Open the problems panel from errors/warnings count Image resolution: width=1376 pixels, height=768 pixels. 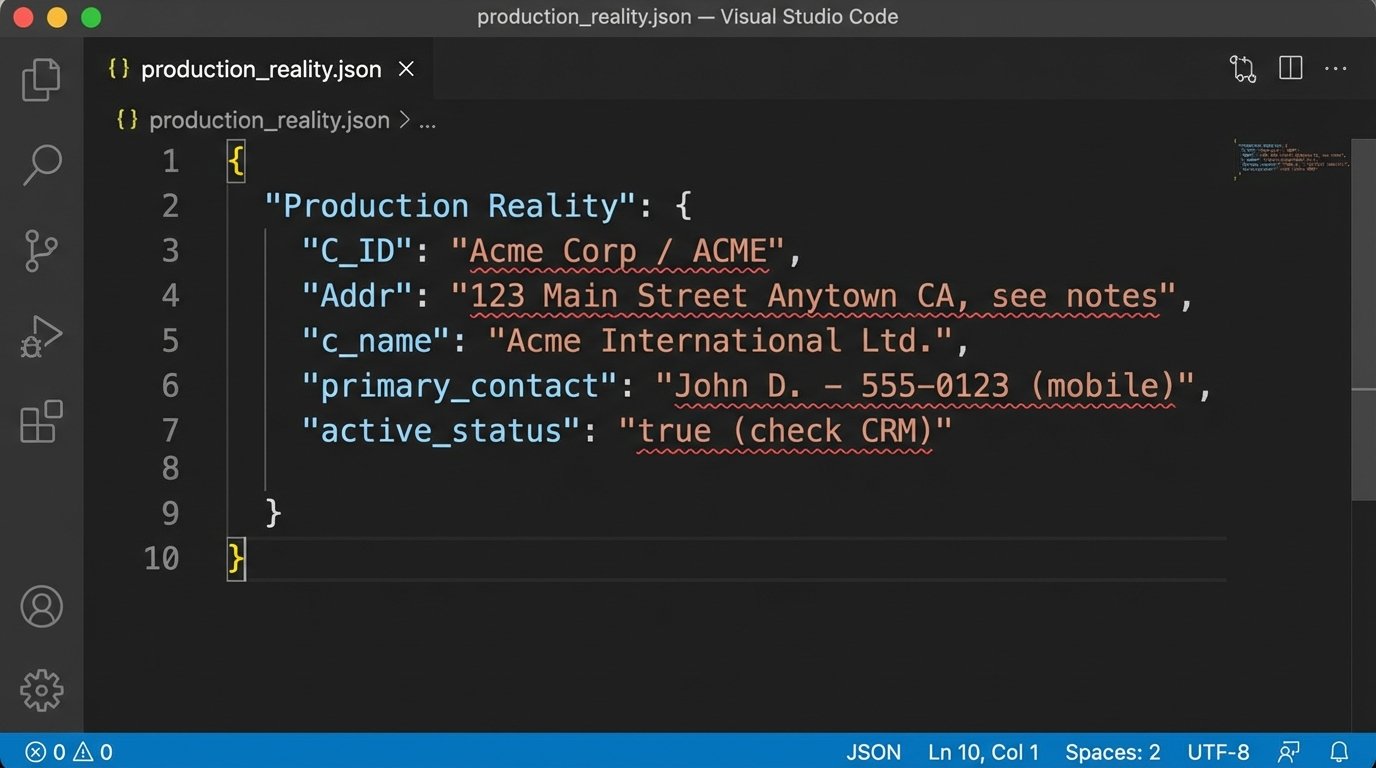pyautogui.click(x=68, y=752)
